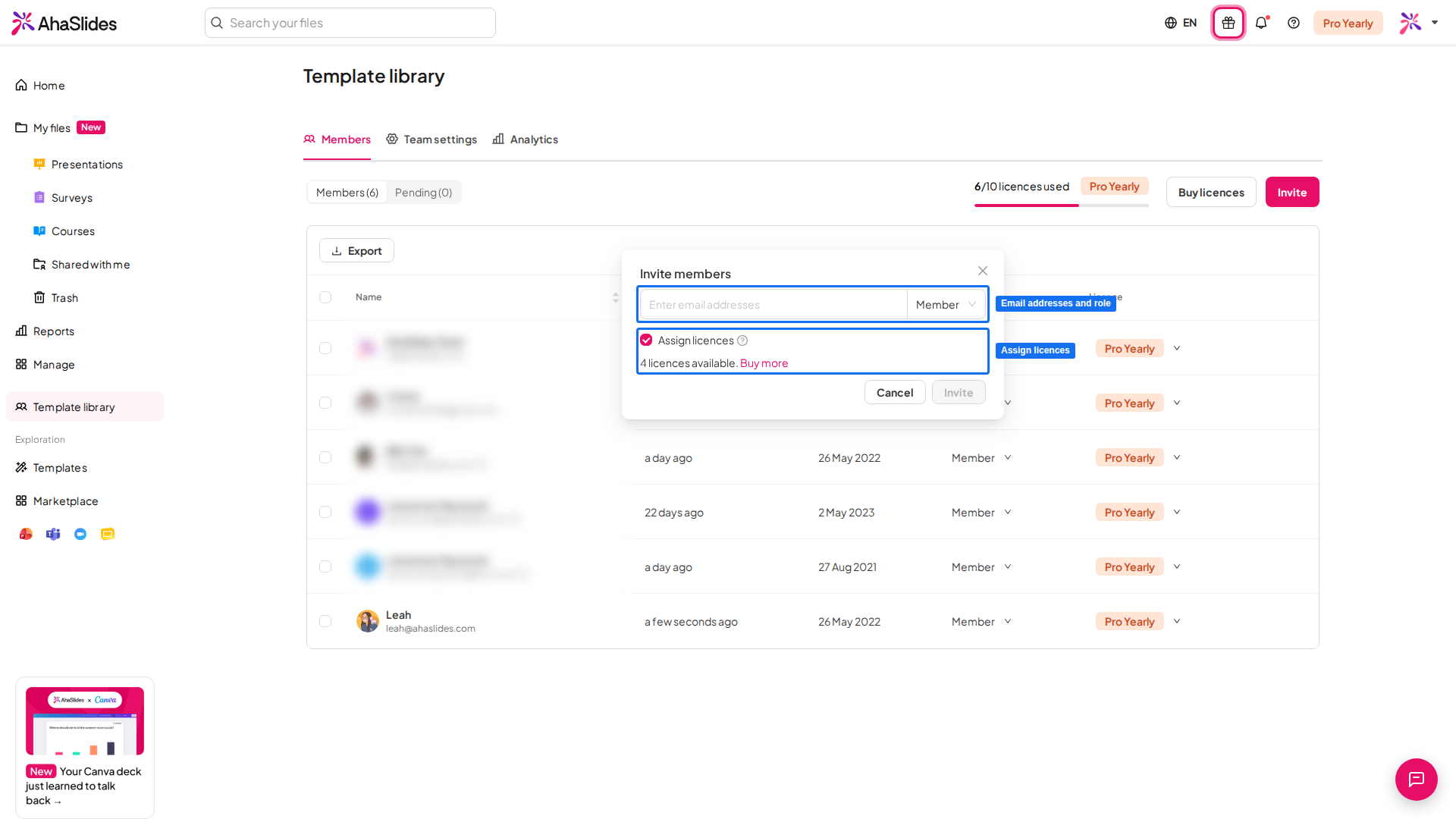Switch to the Analytics tab
This screenshot has height=819, width=1456.
point(526,140)
